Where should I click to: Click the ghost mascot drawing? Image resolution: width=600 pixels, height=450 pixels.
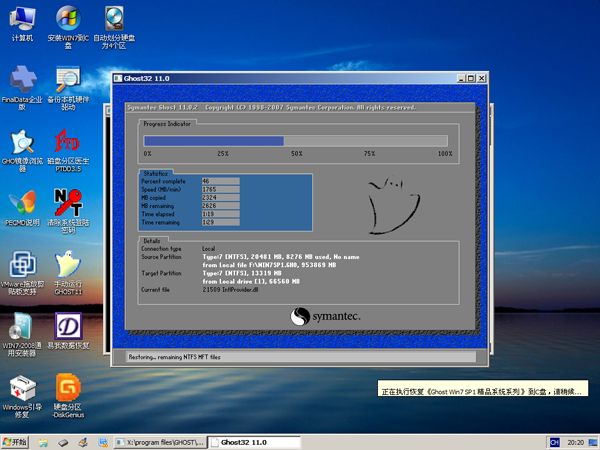[393, 205]
